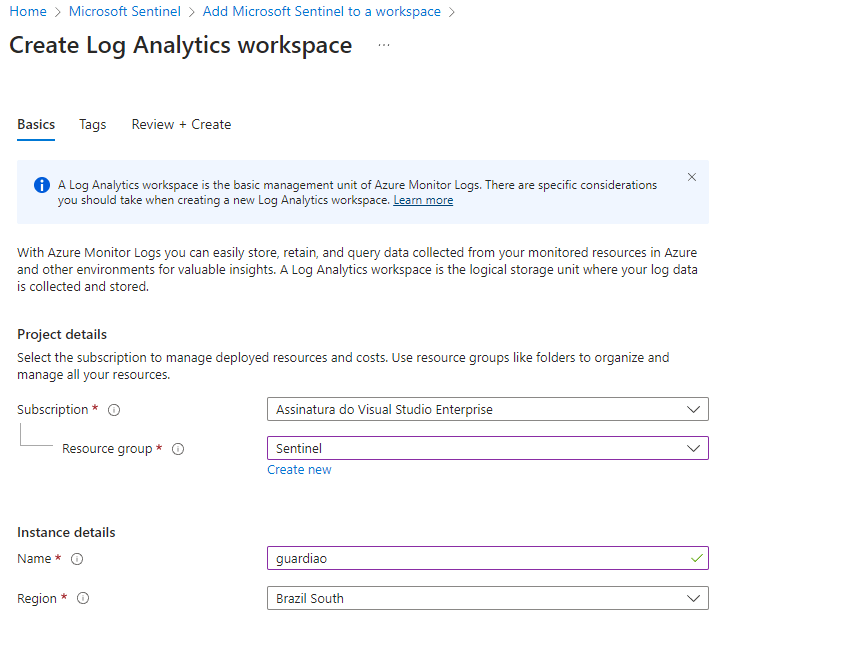The image size is (844, 654).
Task: Click the Learn more link
Action: [423, 201]
